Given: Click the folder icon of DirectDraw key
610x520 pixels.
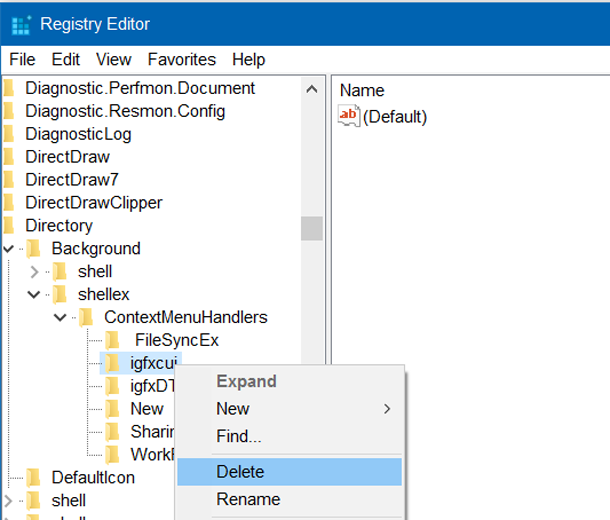Looking at the screenshot, I should 9,157.
